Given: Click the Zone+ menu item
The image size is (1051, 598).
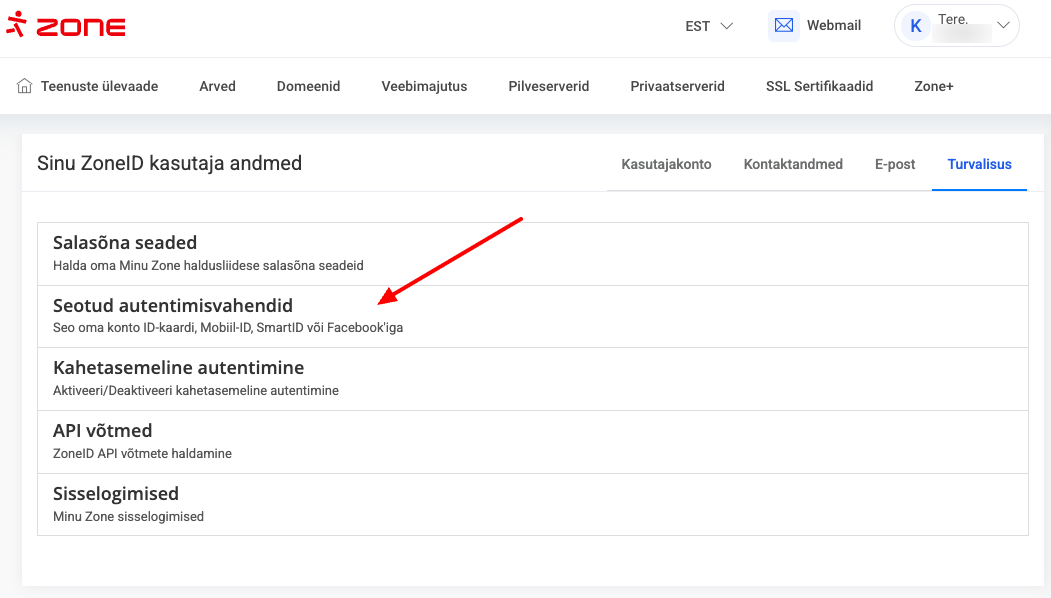Looking at the screenshot, I should pyautogui.click(x=934, y=86).
